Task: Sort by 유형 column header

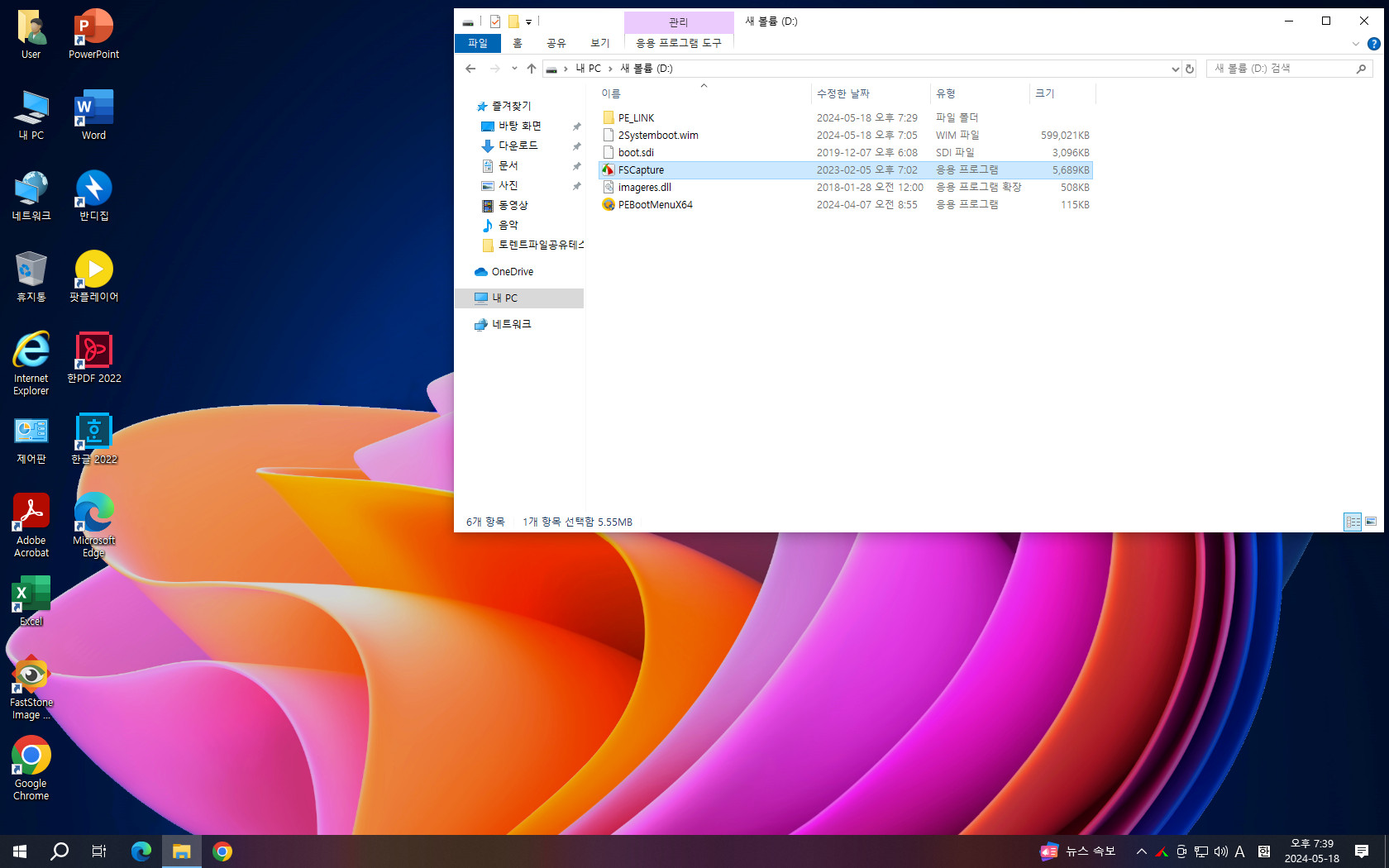Action: [981, 93]
